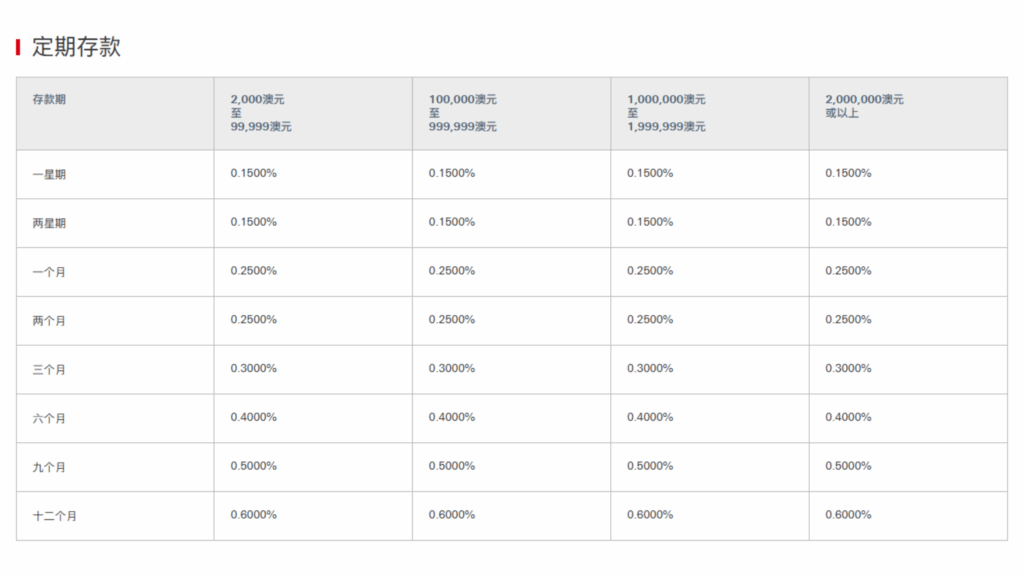Image resolution: width=1024 pixels, height=576 pixels.
Task: Select the 三个月 row label
Action: (x=49, y=370)
